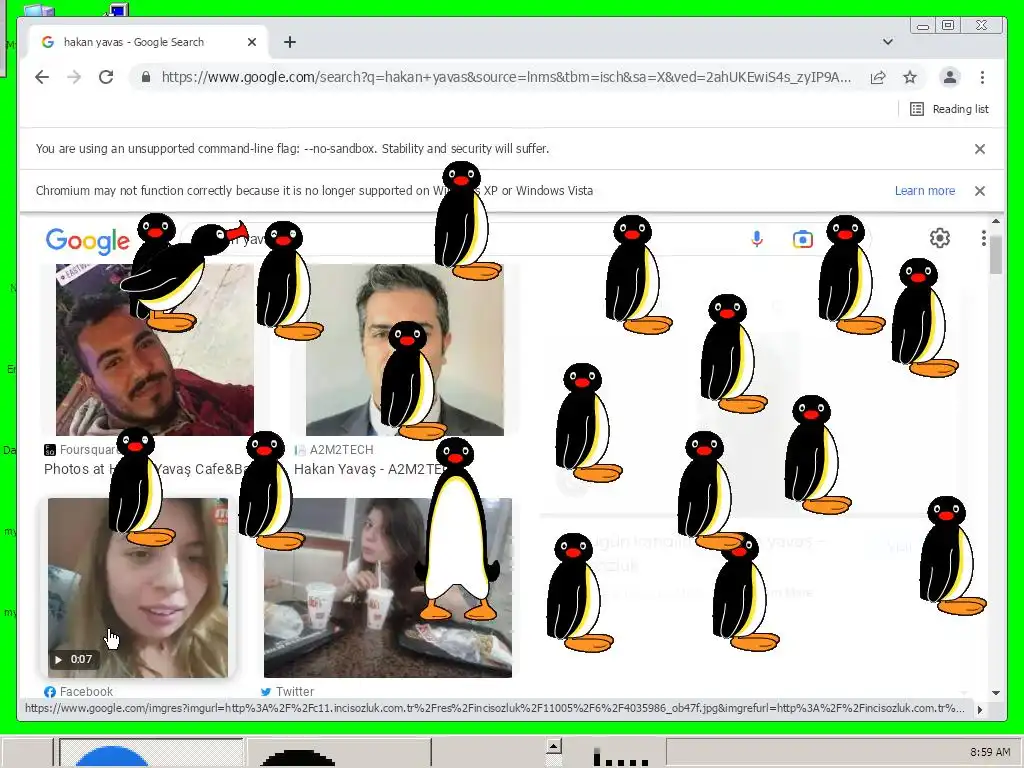Open the Foursquare man selfie thumbnail
Screen dimensions: 1024x768
point(155,349)
